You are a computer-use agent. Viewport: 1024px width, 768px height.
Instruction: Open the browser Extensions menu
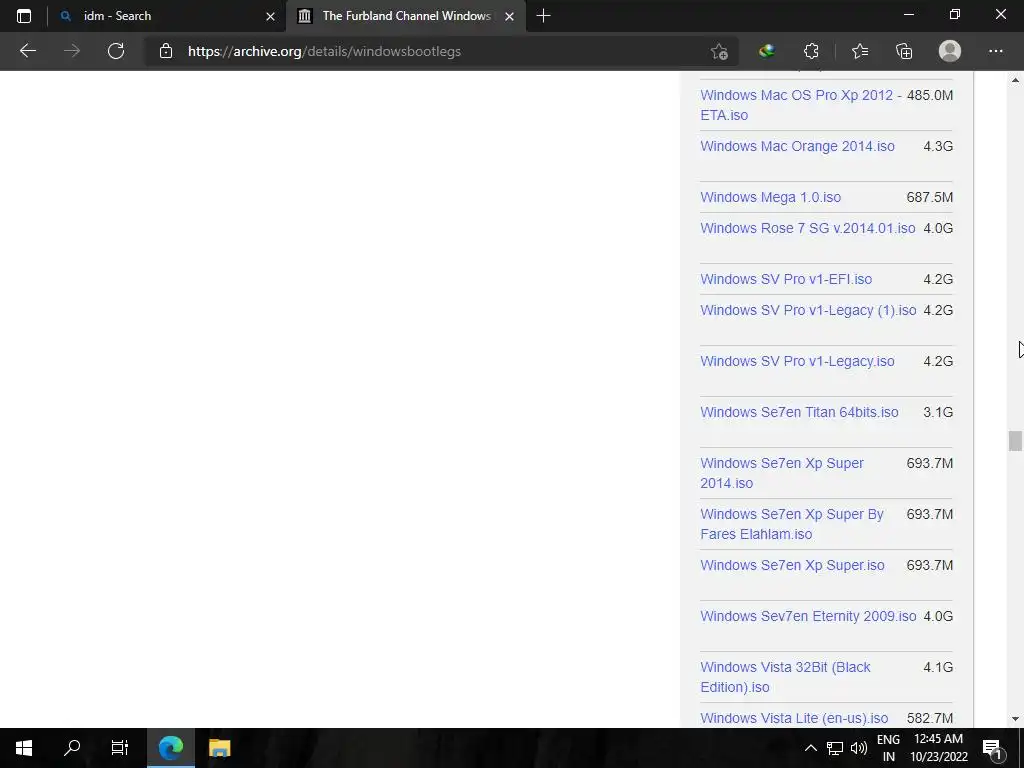tap(811, 51)
